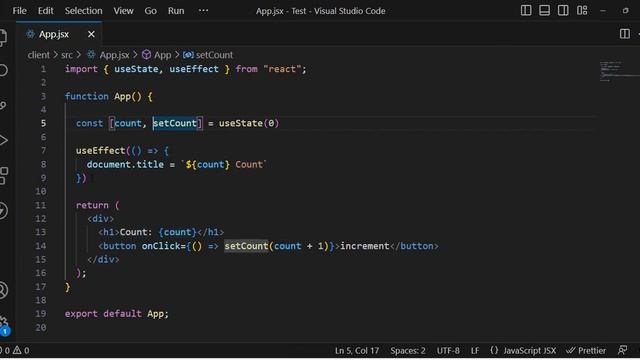Open the Explorer view in the activity bar
Image resolution: width=640 pixels, height=360 pixels.
point(3,37)
